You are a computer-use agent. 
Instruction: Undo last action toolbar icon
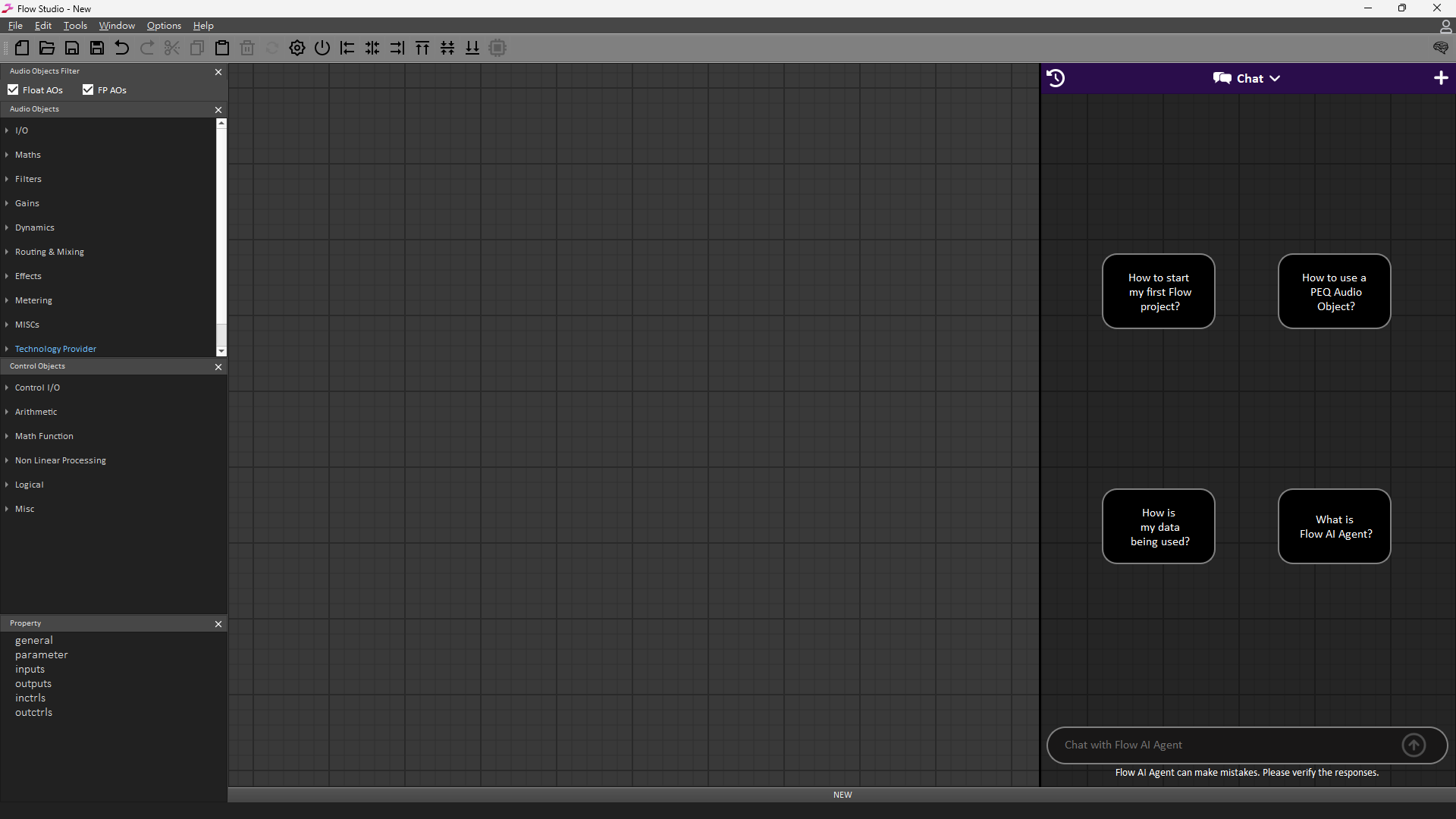point(122,48)
